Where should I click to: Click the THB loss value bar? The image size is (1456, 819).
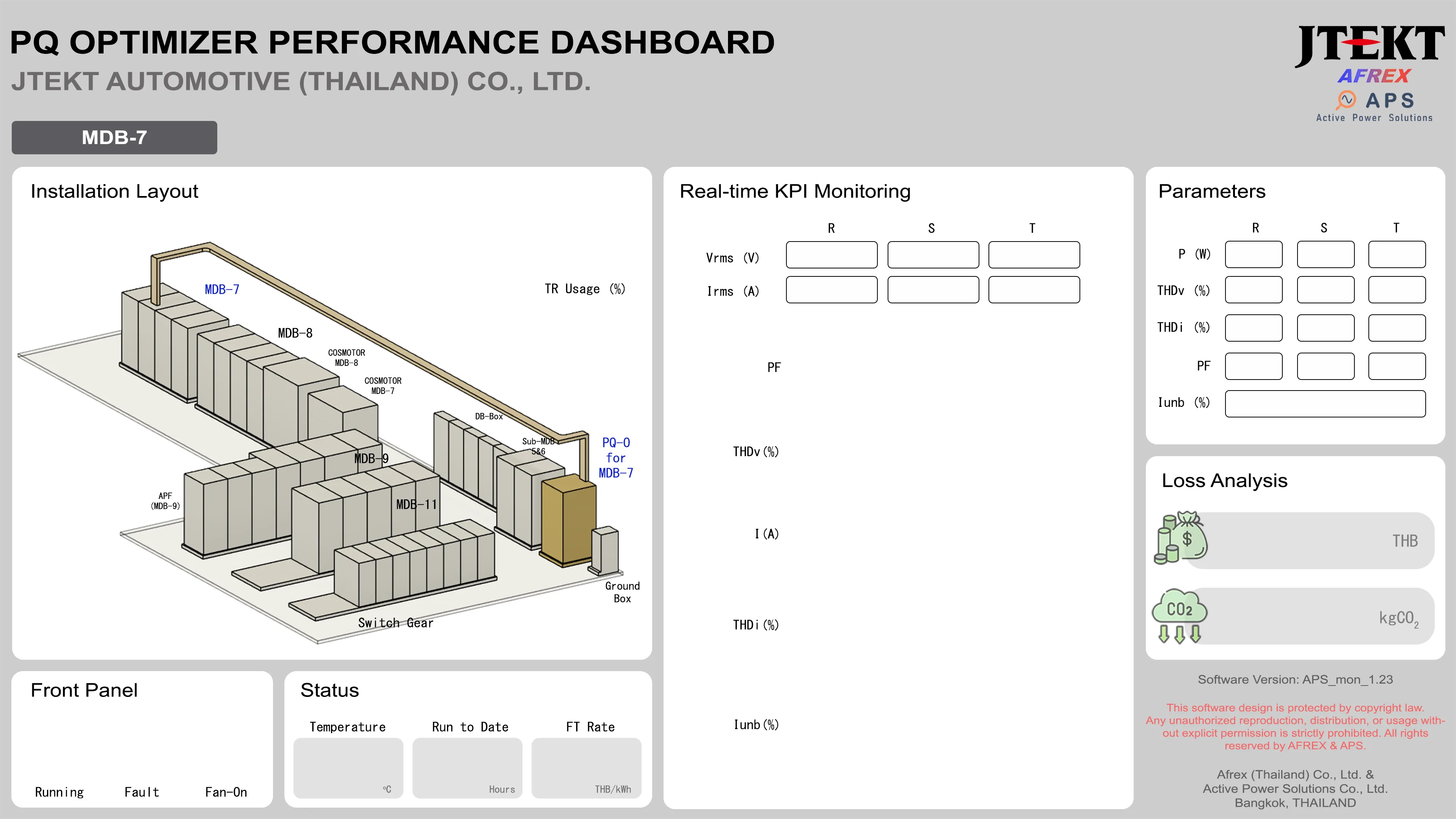(1310, 540)
